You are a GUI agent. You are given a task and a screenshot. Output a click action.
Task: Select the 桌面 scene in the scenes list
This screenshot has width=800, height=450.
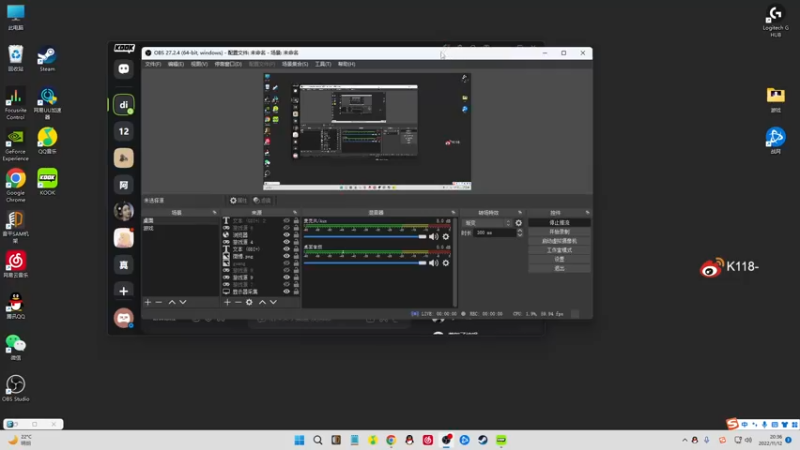180,221
